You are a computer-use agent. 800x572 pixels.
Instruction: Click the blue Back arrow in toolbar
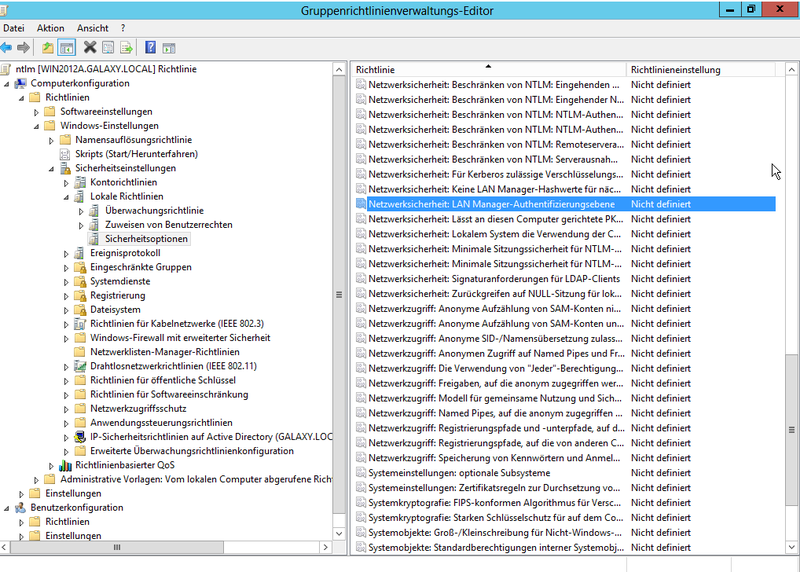(x=7, y=47)
